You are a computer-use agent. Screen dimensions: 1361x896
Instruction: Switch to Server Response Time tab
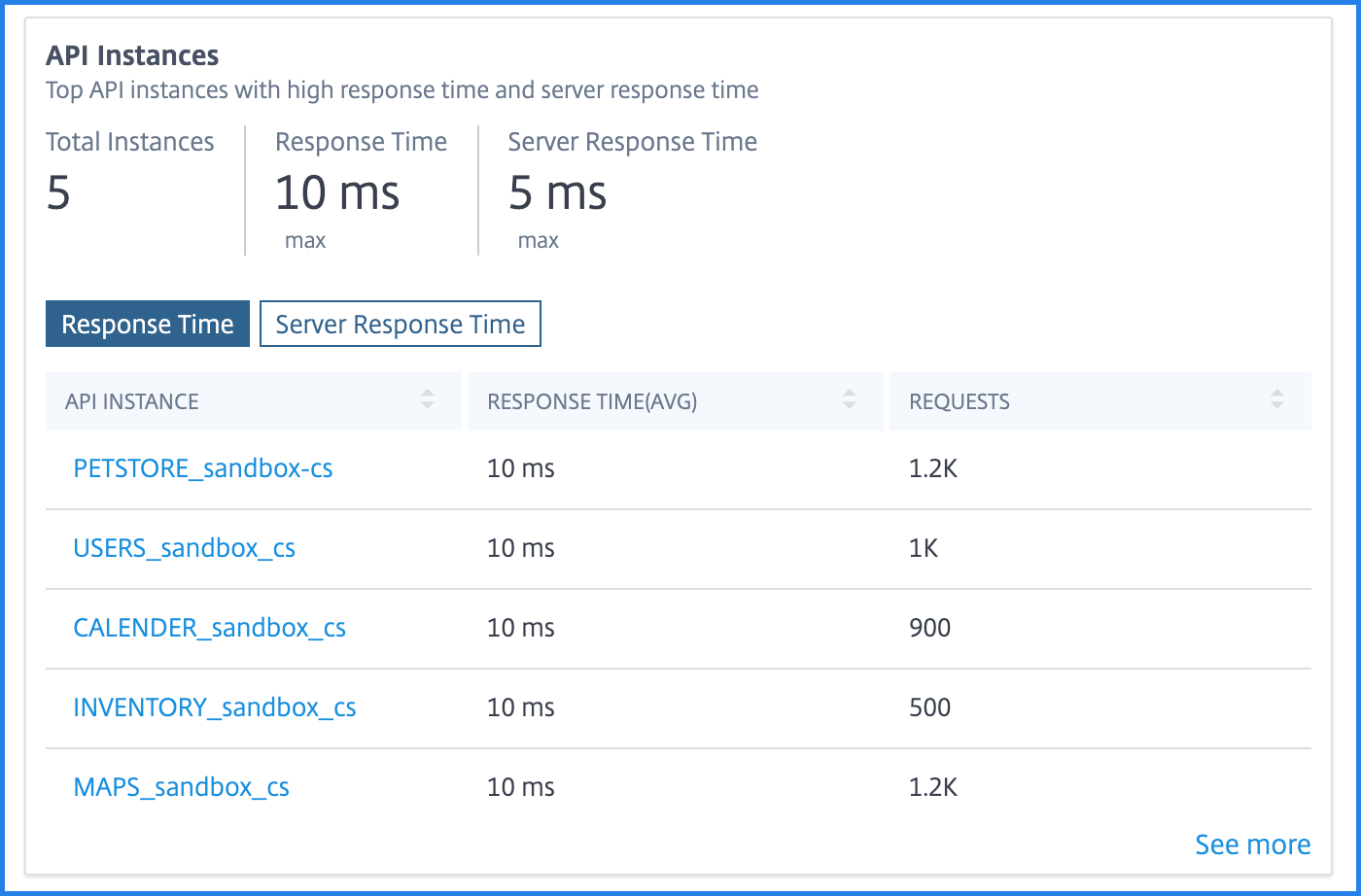[x=401, y=325]
